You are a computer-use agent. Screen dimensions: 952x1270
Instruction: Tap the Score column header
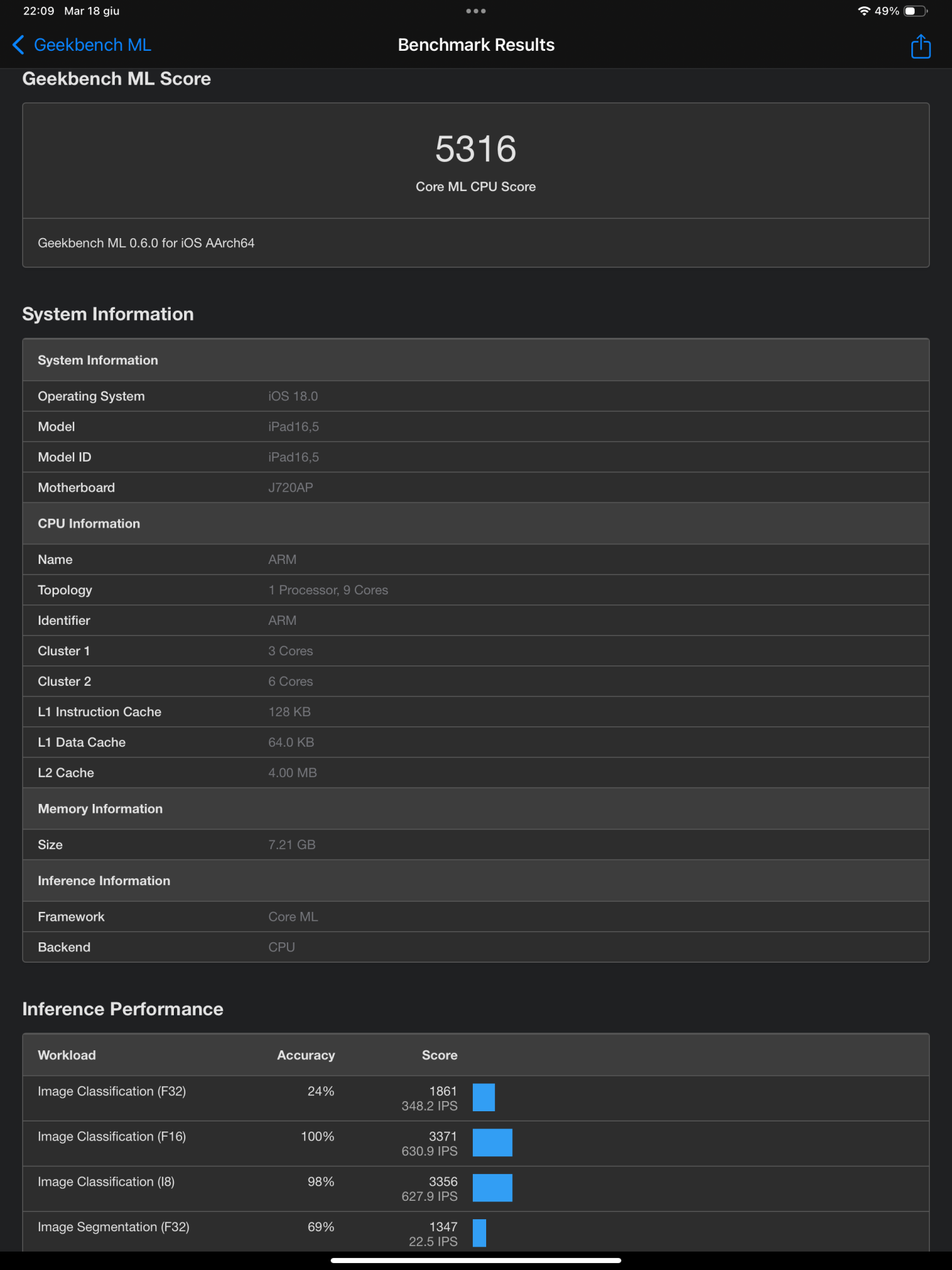(439, 1055)
